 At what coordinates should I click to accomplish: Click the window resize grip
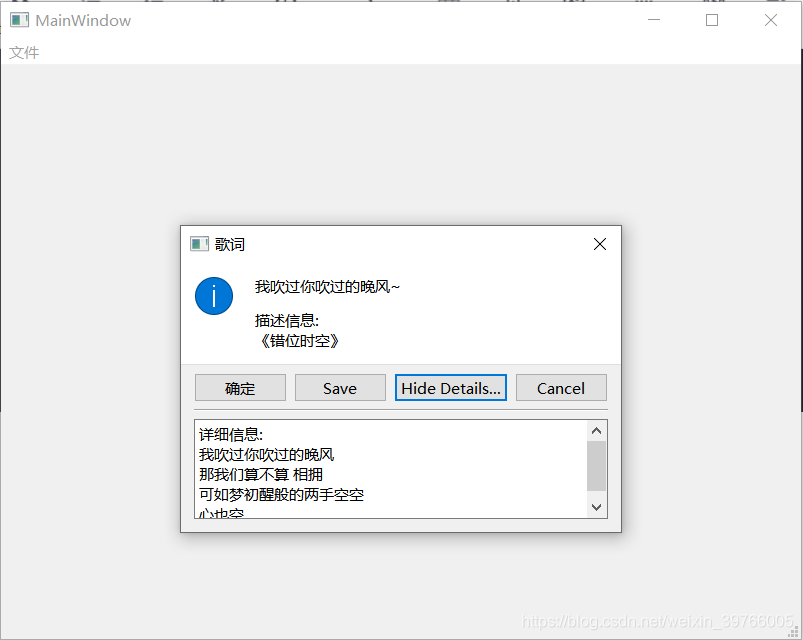point(794,631)
